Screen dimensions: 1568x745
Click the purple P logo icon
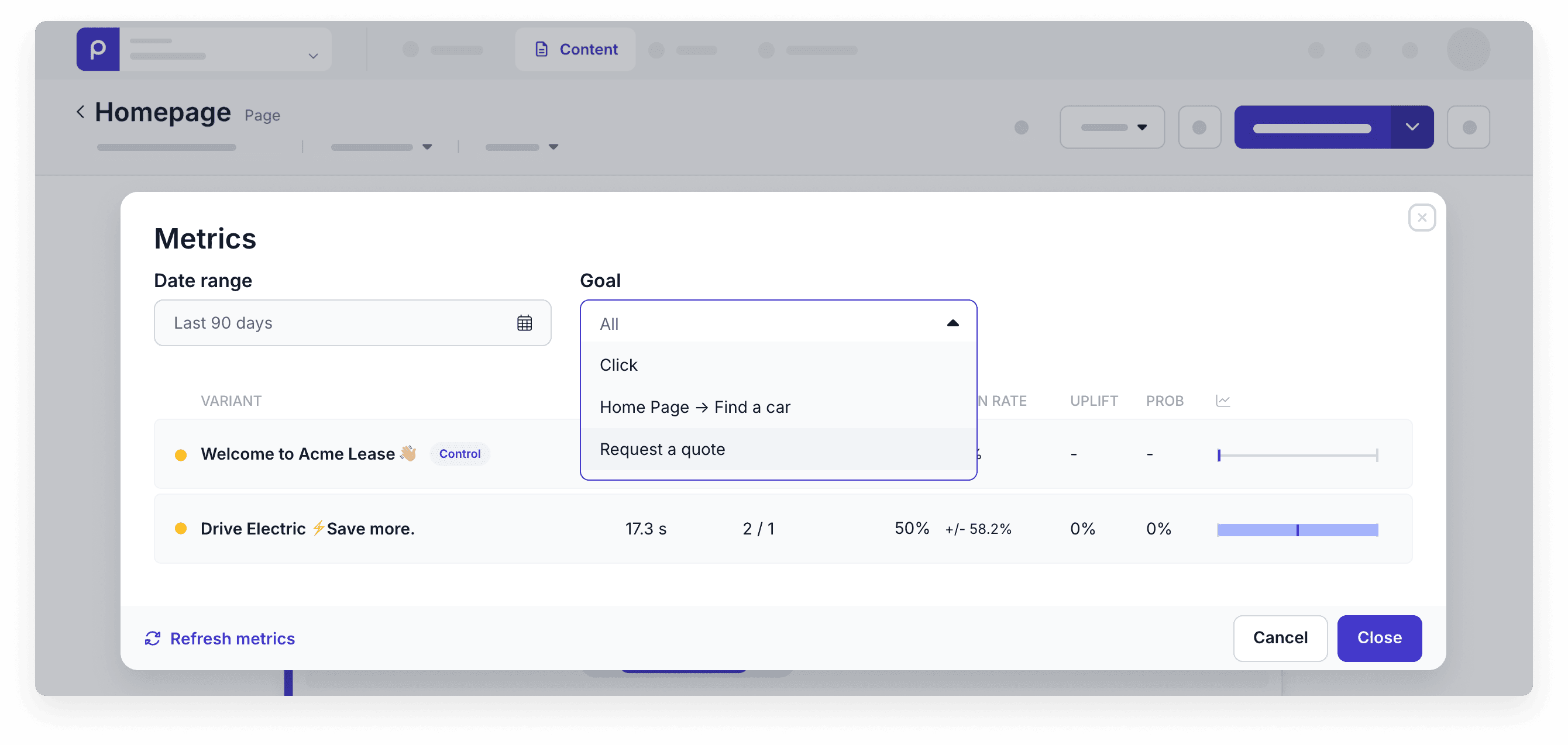coord(97,49)
